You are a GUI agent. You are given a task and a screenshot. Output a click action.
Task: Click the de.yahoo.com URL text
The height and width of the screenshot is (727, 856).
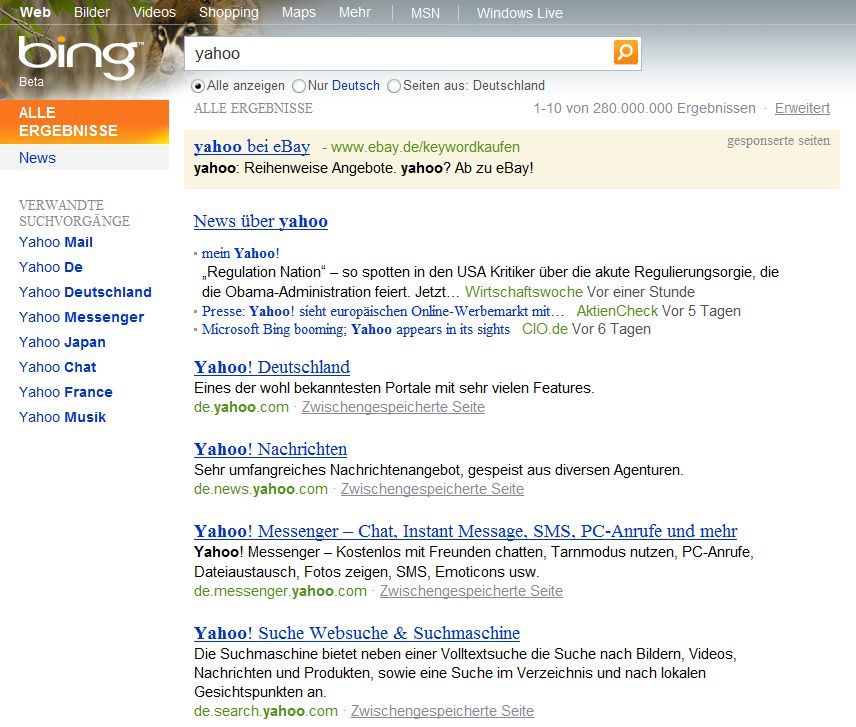[x=241, y=407]
